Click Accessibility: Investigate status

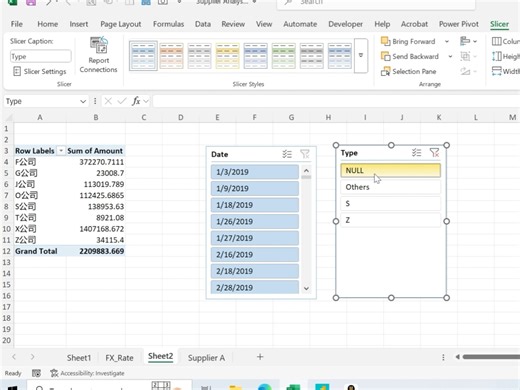click(x=87, y=373)
